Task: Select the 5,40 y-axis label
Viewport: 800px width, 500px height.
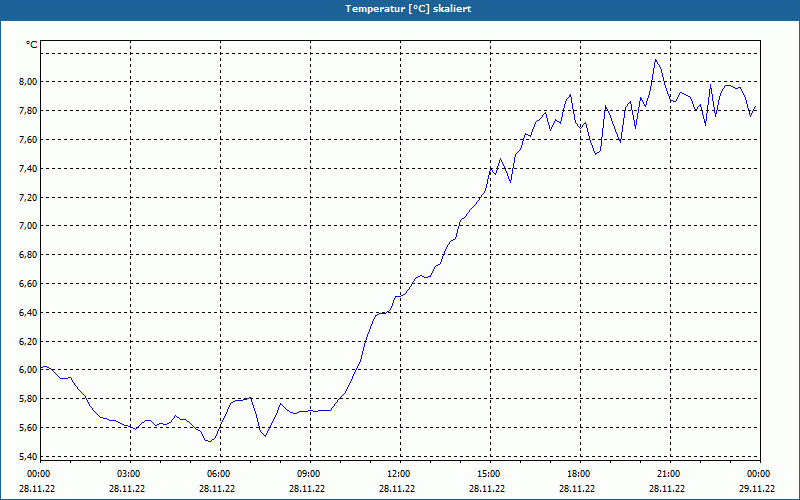Action: (x=28, y=456)
